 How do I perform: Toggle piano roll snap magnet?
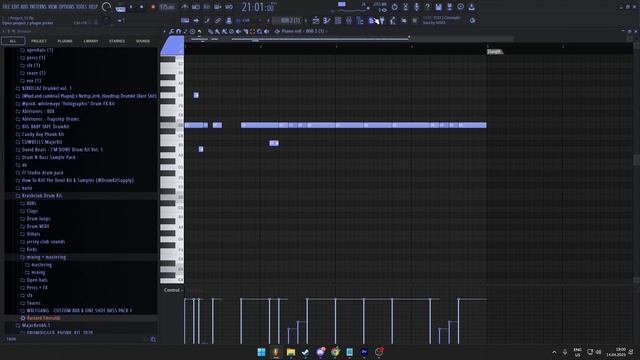(178, 31)
